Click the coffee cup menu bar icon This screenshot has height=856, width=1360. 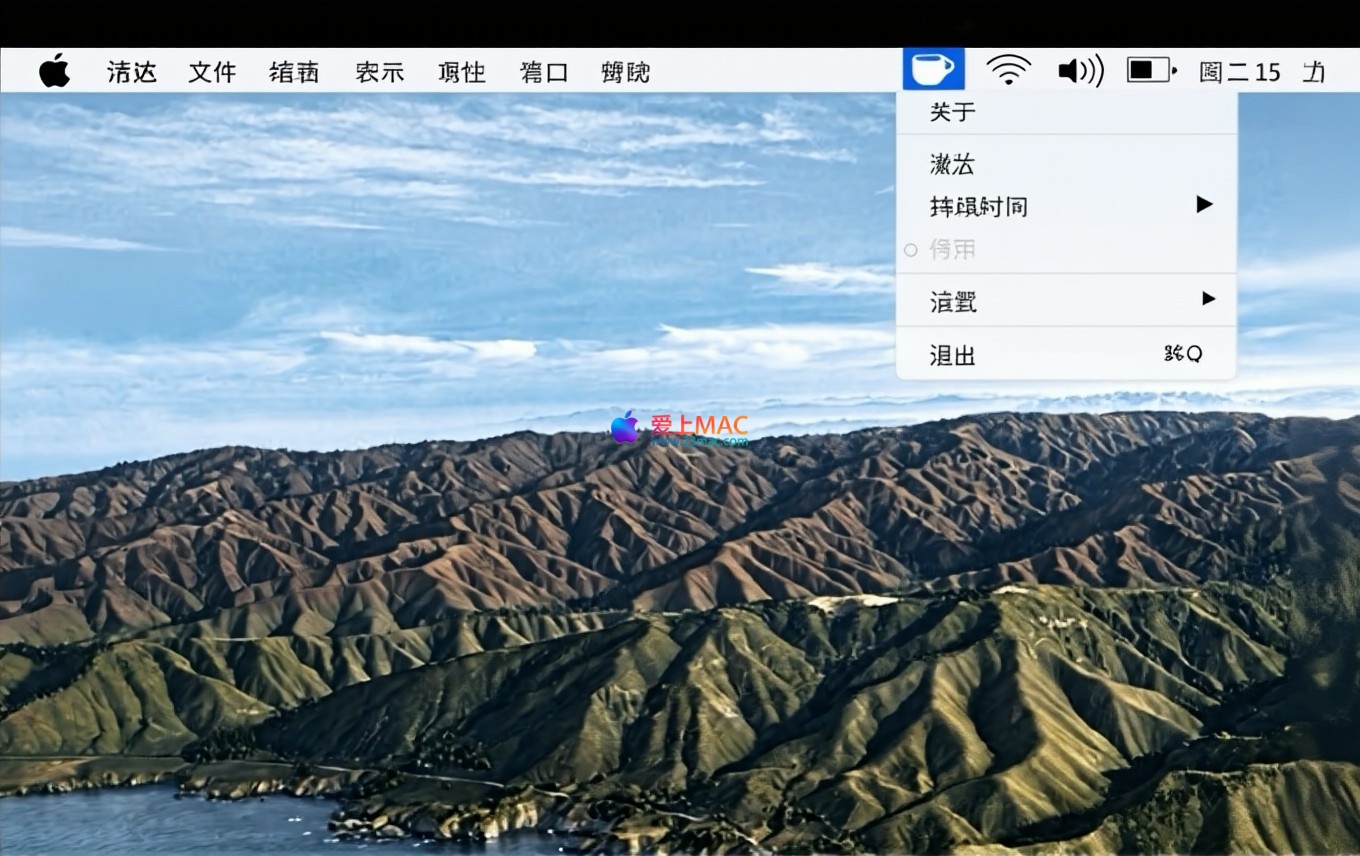[933, 70]
